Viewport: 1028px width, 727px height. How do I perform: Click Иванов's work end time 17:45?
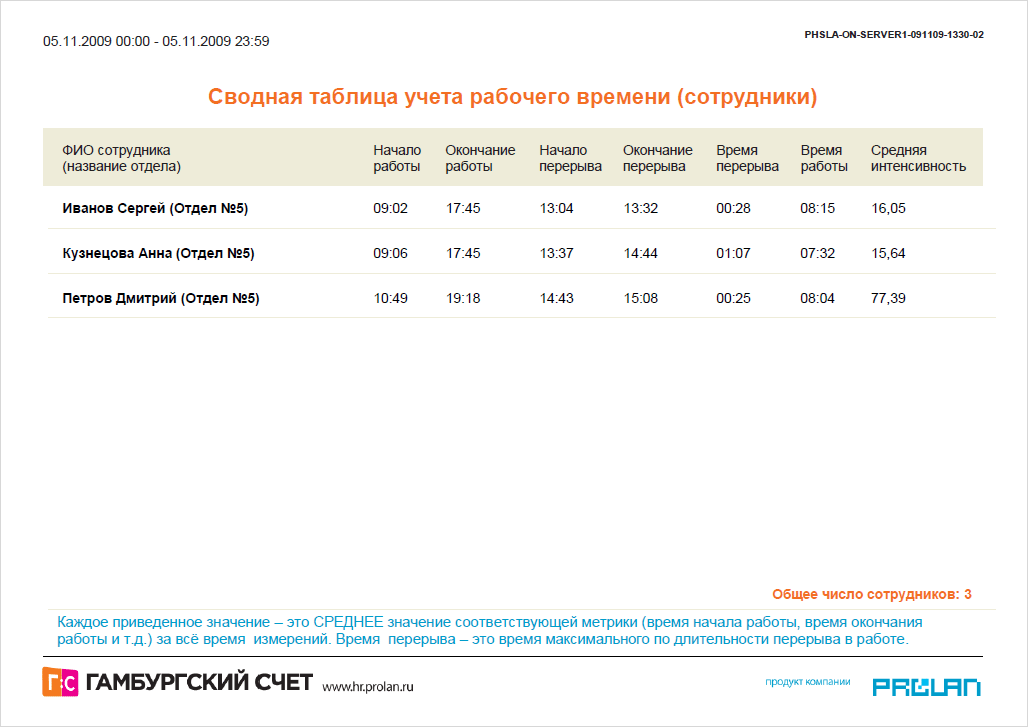click(x=463, y=208)
